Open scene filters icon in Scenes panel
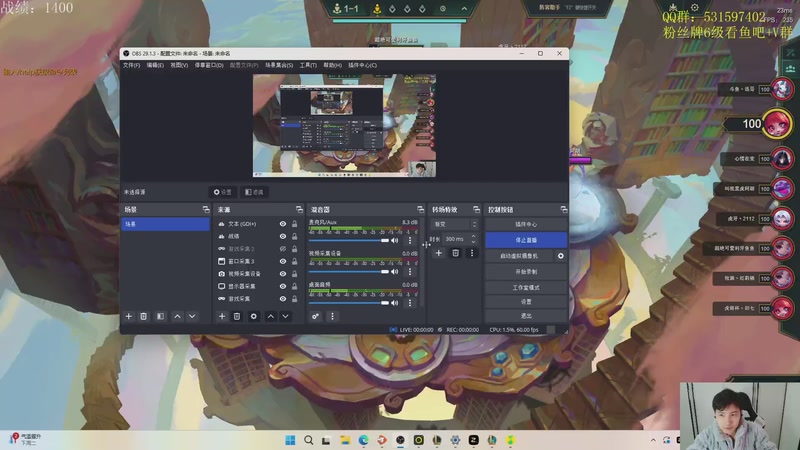The width and height of the screenshot is (800, 450). pyautogui.click(x=160, y=316)
